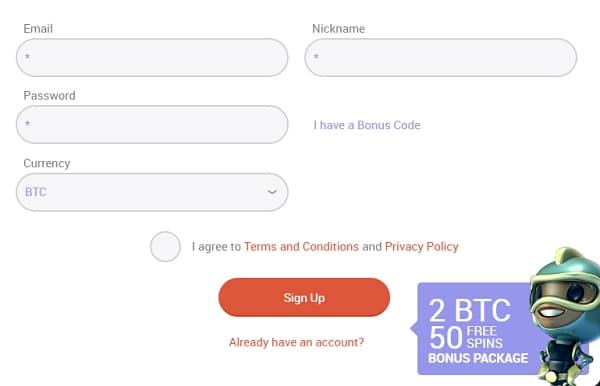Click the "I agree to" label text
The image size is (600, 386).
pyautogui.click(x=216, y=247)
